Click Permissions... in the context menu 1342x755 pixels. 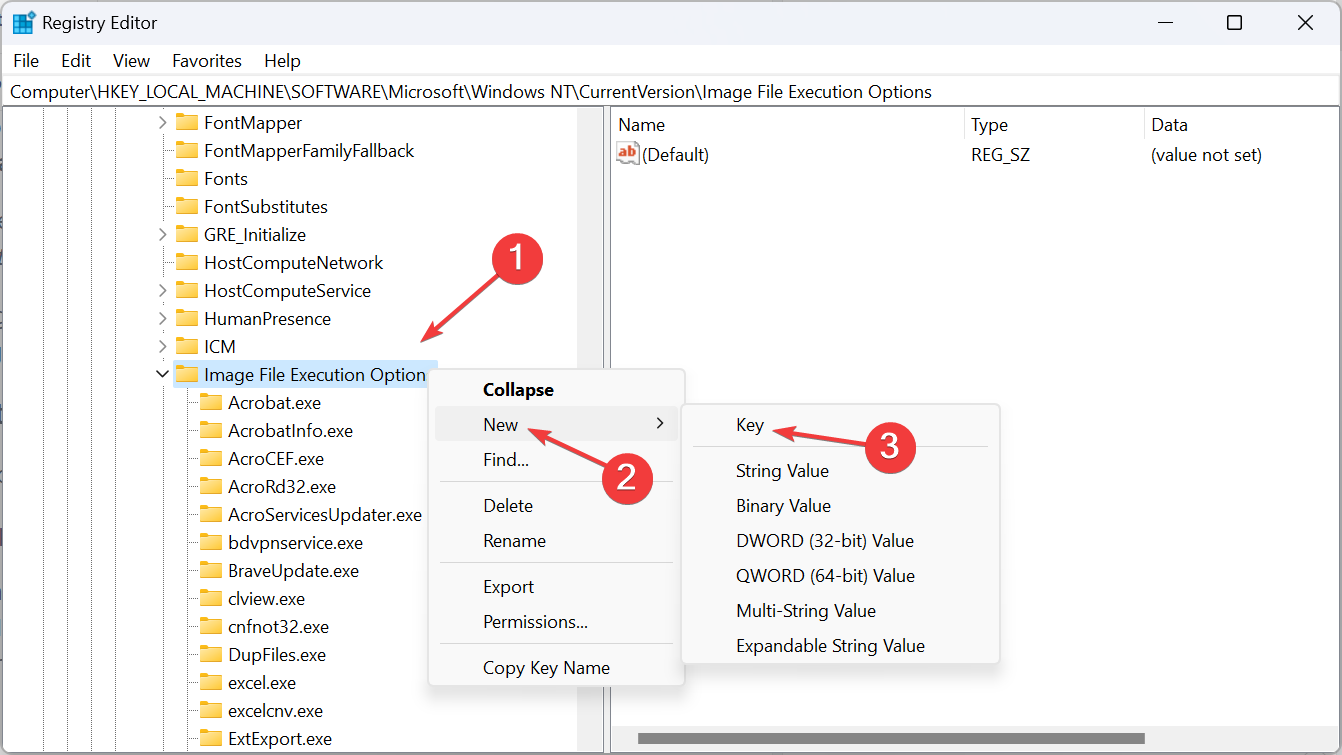535,622
